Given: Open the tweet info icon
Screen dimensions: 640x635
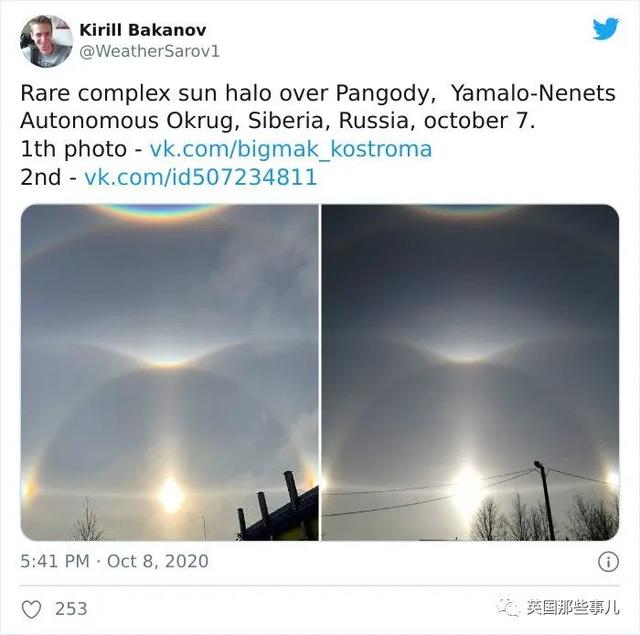Looking at the screenshot, I should (x=608, y=562).
